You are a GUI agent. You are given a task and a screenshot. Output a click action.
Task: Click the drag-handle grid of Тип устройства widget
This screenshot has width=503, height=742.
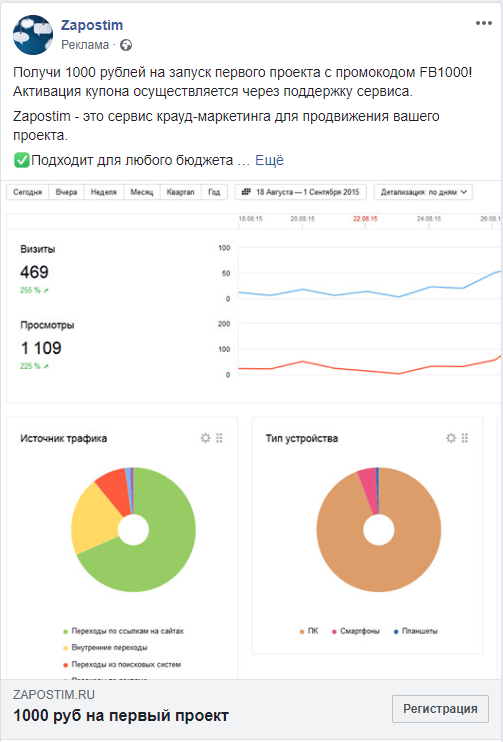pyautogui.click(x=465, y=438)
